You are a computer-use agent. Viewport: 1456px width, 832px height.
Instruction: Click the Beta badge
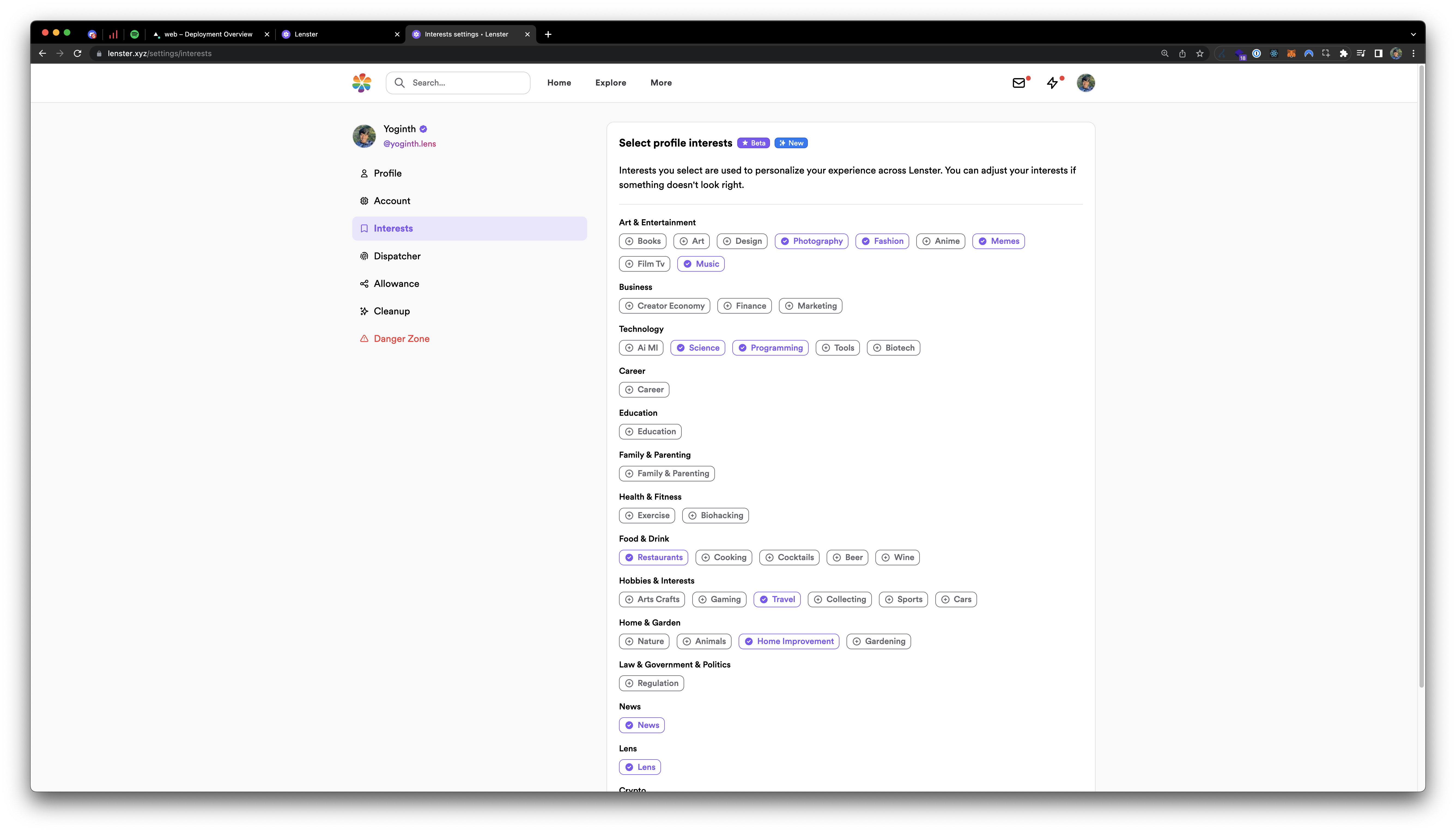click(x=753, y=143)
